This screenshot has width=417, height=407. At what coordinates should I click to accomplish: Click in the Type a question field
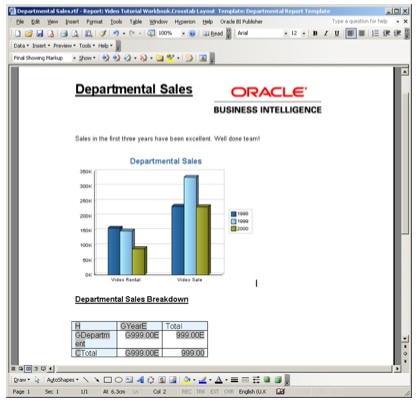coord(362,21)
